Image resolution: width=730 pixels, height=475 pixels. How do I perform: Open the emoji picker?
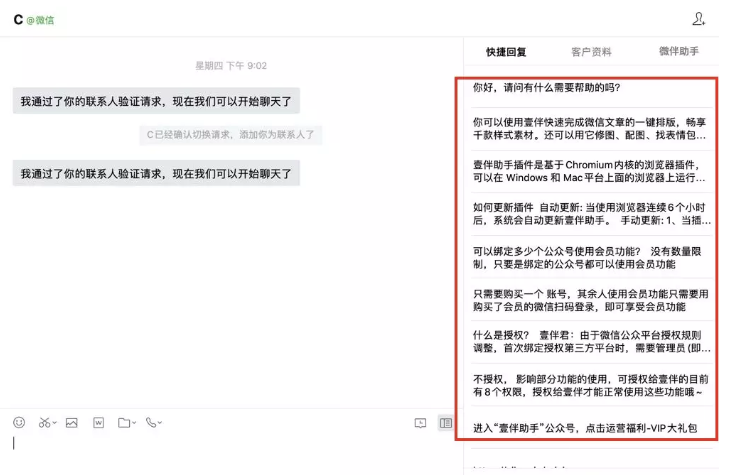click(x=19, y=422)
